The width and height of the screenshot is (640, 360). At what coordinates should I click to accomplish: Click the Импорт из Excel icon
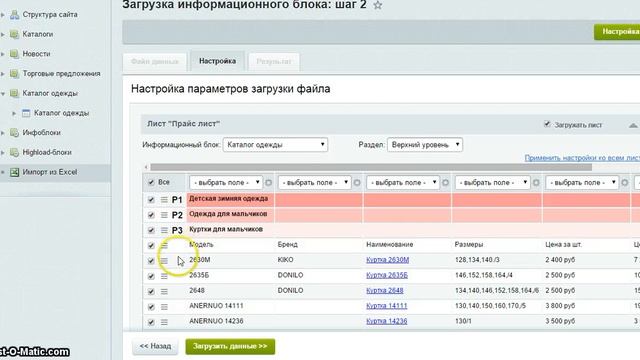point(14,172)
